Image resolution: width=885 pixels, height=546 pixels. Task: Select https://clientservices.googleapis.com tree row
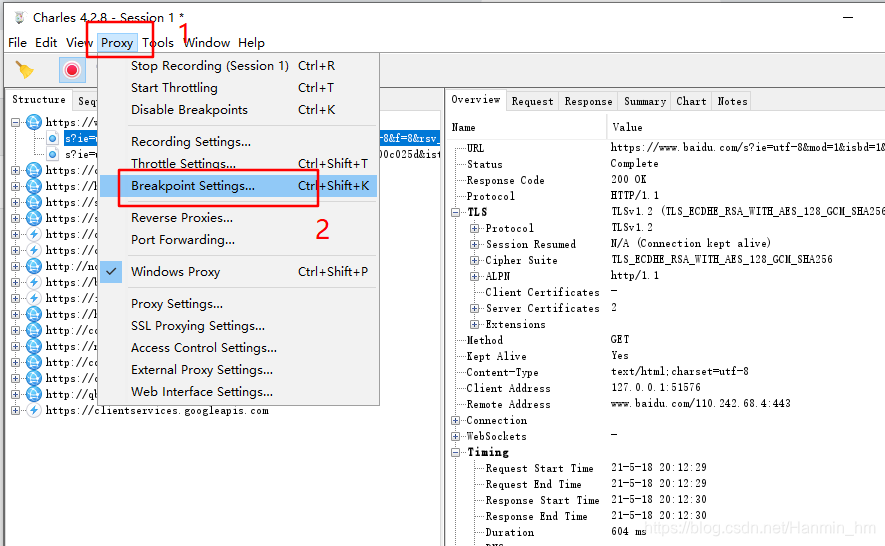157,410
